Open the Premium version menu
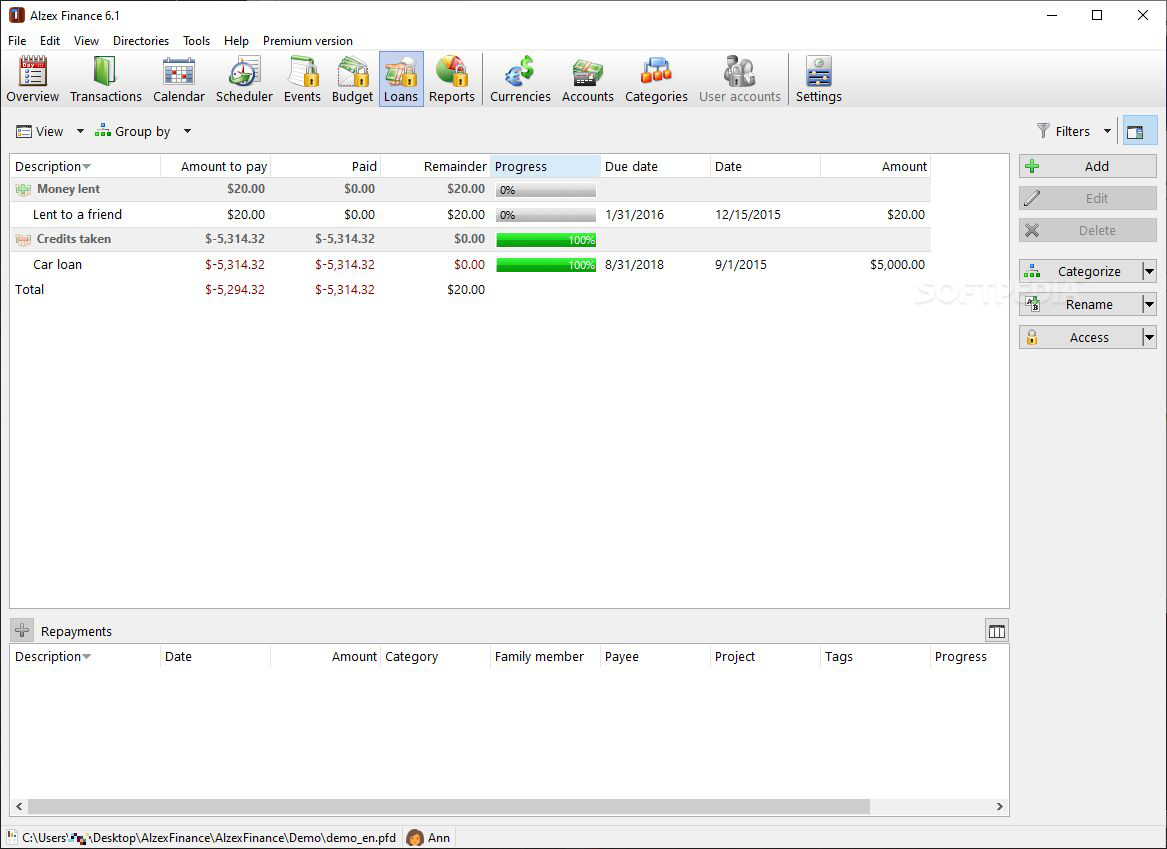The image size is (1167, 849). click(307, 41)
